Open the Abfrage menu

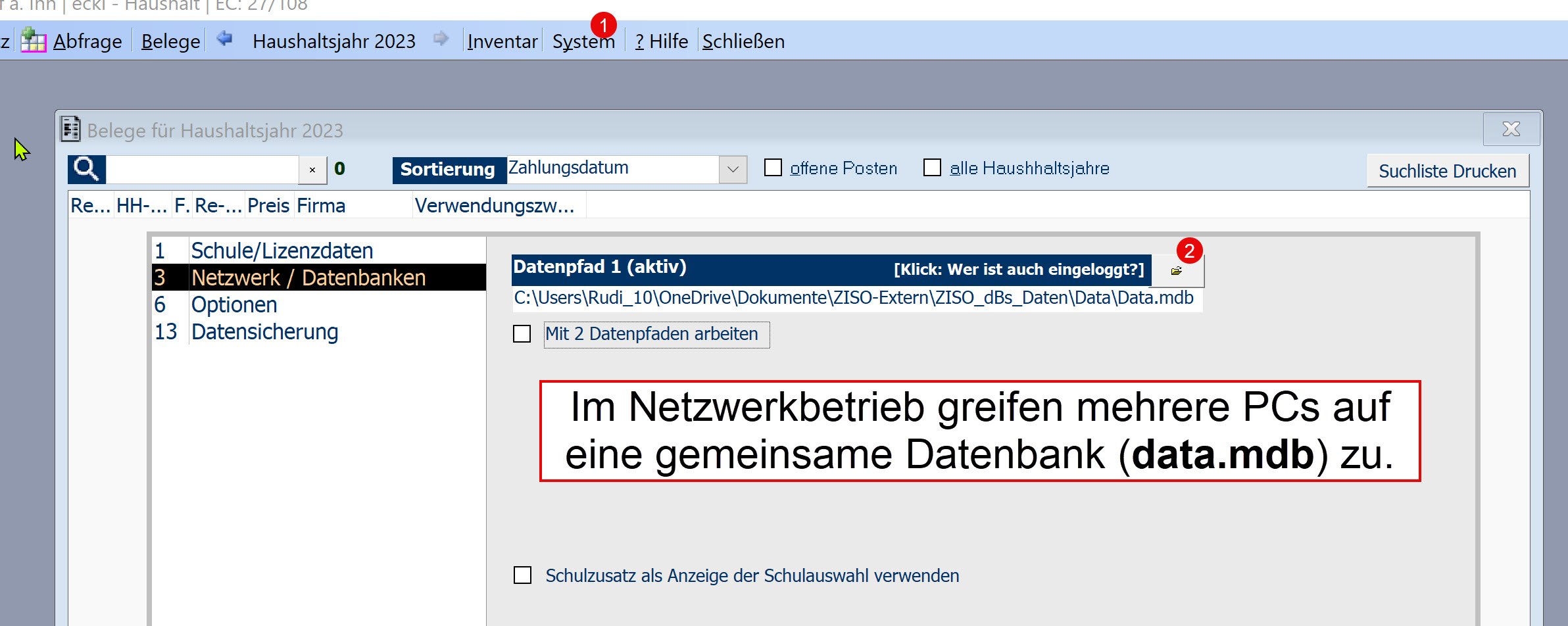87,41
